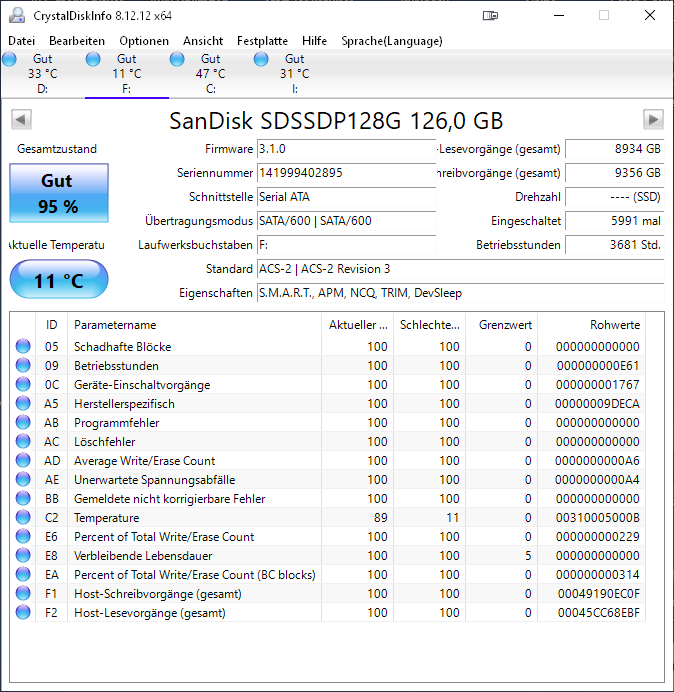The width and height of the screenshot is (674, 692).
Task: Click the Eingeschaltet value 5991 mal
Action: pos(614,221)
